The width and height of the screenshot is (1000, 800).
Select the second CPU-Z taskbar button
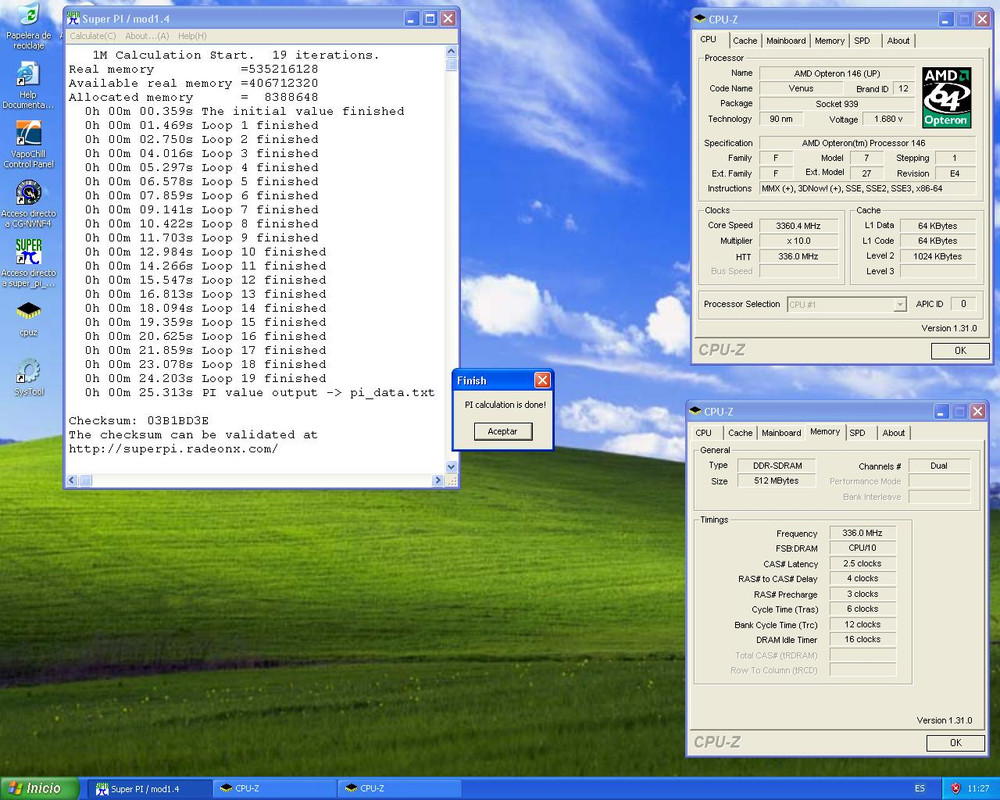399,789
